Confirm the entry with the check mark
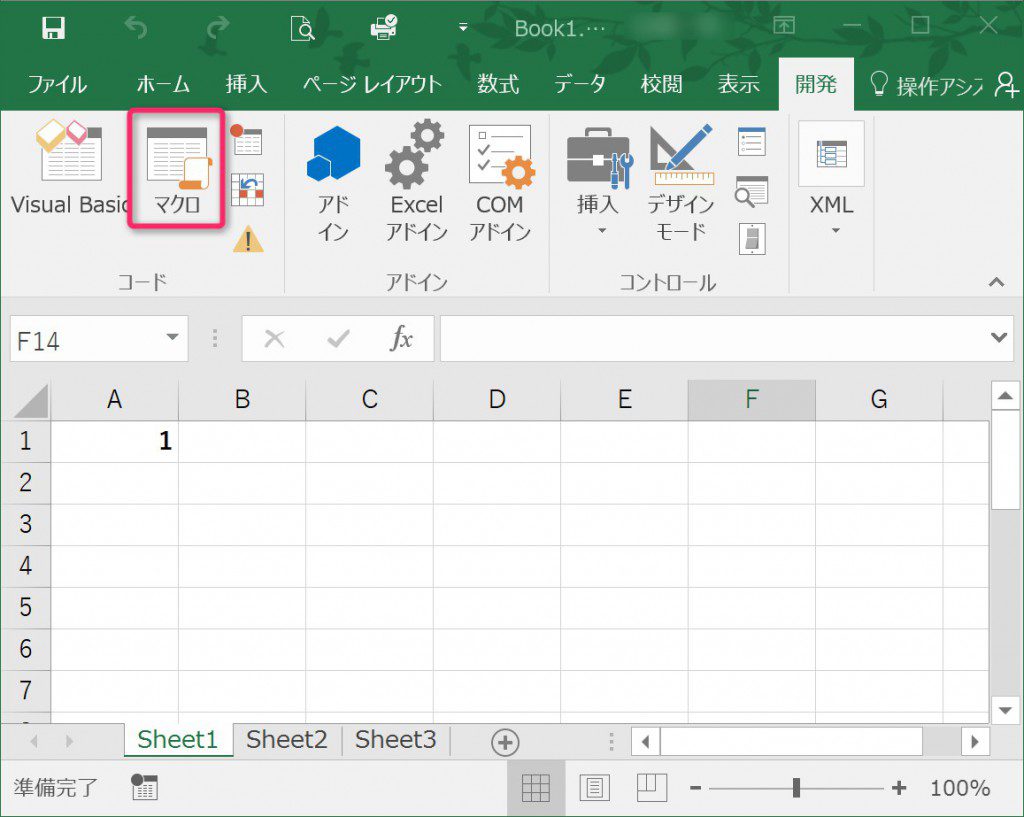This screenshot has height=817, width=1024. pyautogui.click(x=338, y=338)
